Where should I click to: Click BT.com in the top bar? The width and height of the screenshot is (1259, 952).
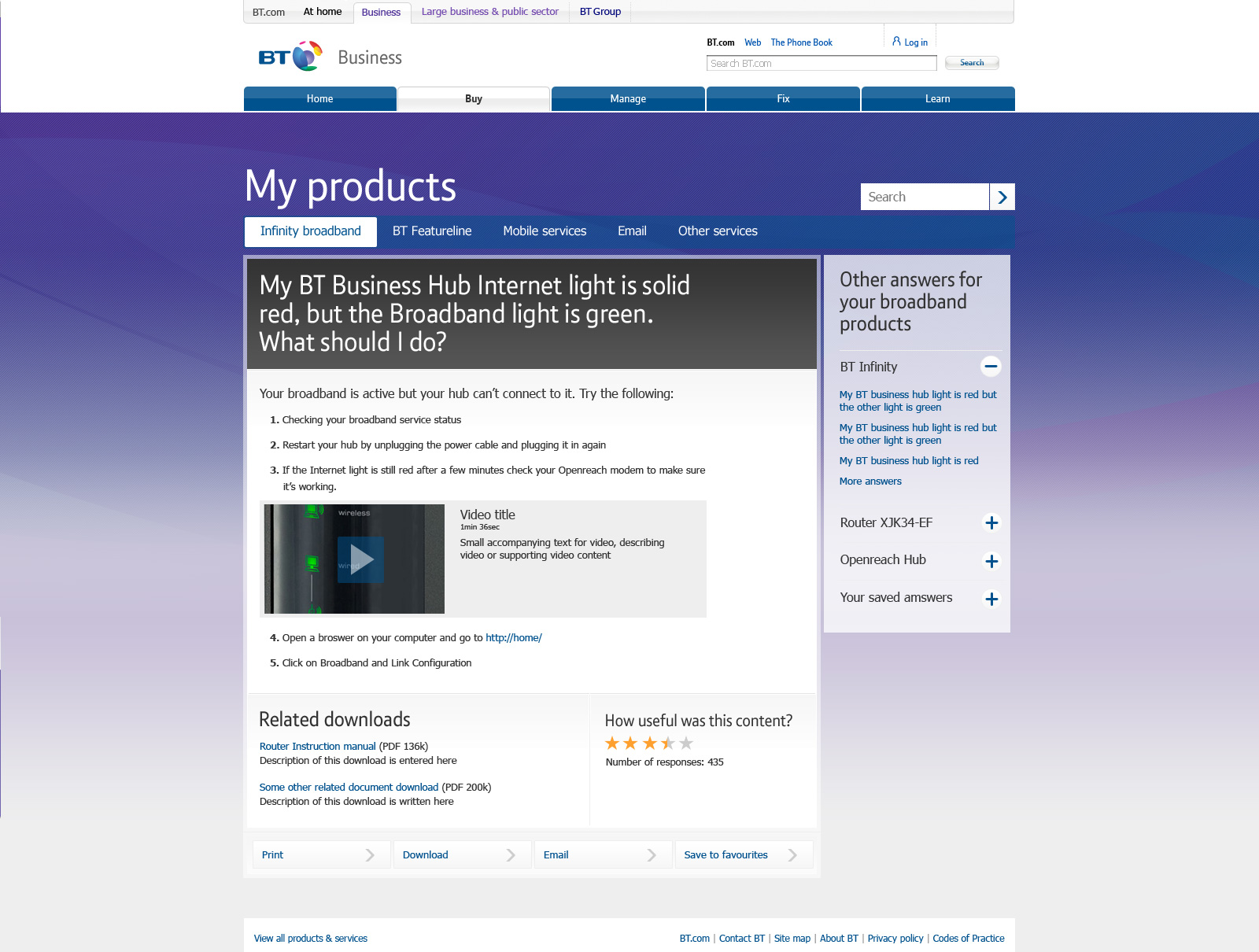point(268,12)
